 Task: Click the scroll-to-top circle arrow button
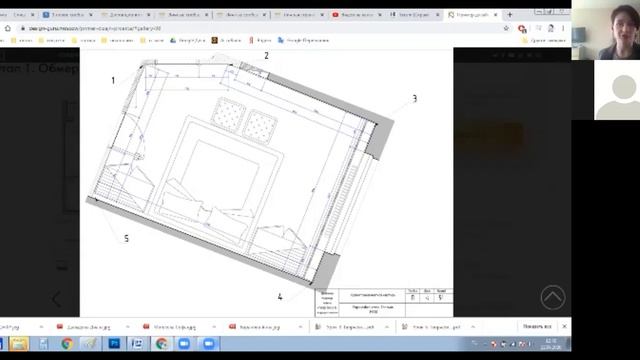click(x=553, y=297)
